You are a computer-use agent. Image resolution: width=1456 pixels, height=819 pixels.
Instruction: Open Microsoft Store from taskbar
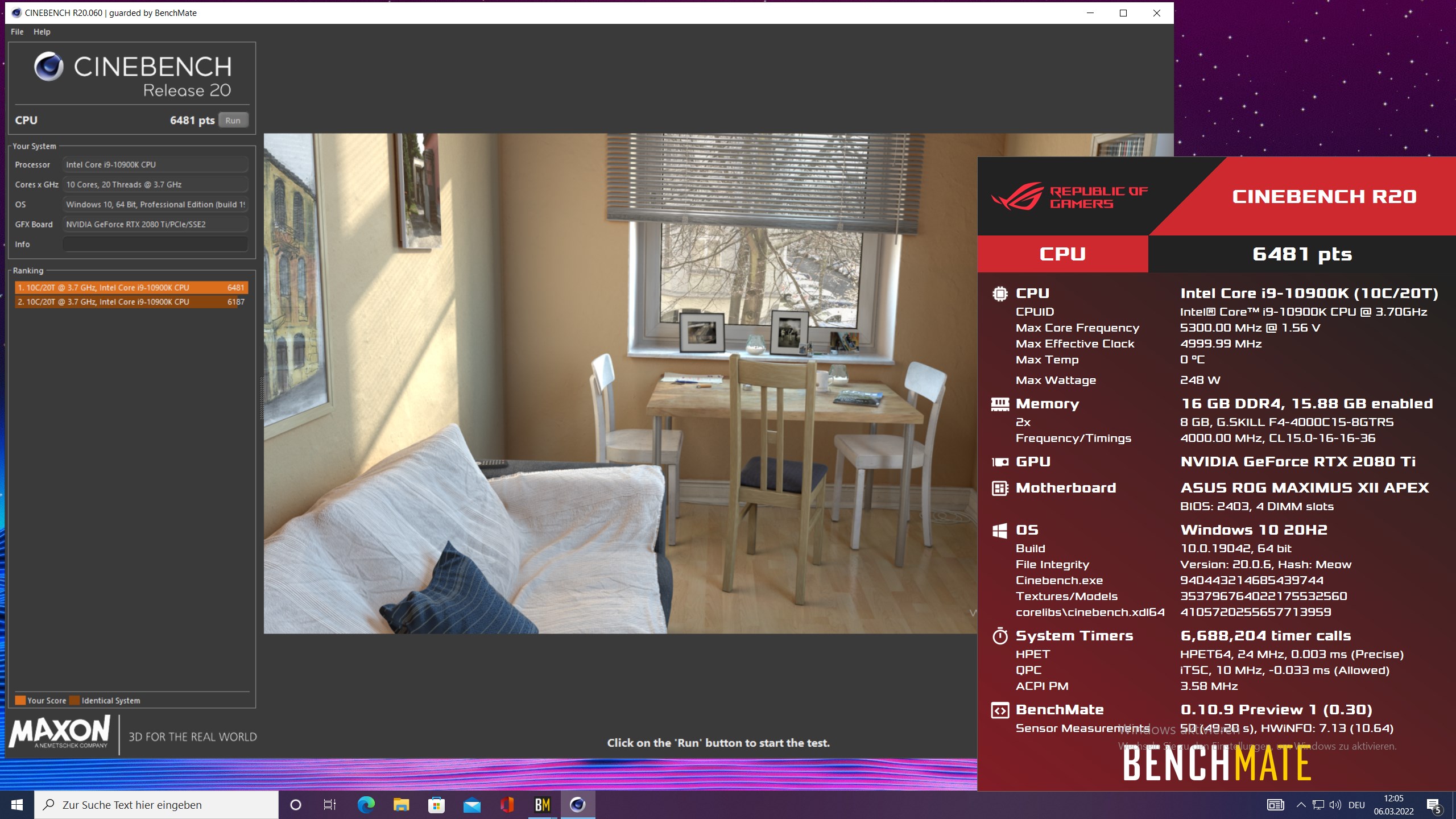pos(436,805)
